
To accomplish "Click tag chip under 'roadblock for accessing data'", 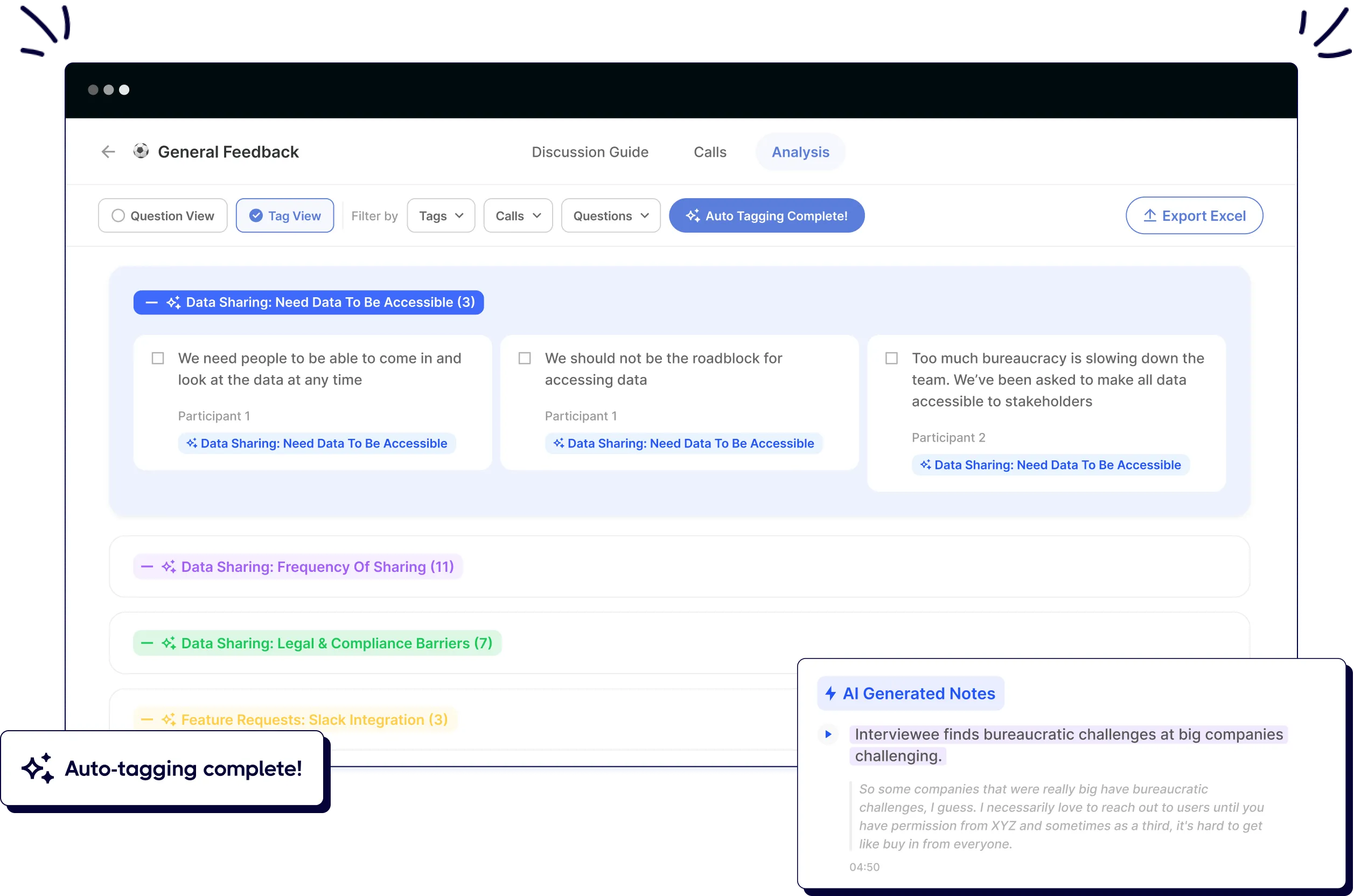I will (683, 444).
